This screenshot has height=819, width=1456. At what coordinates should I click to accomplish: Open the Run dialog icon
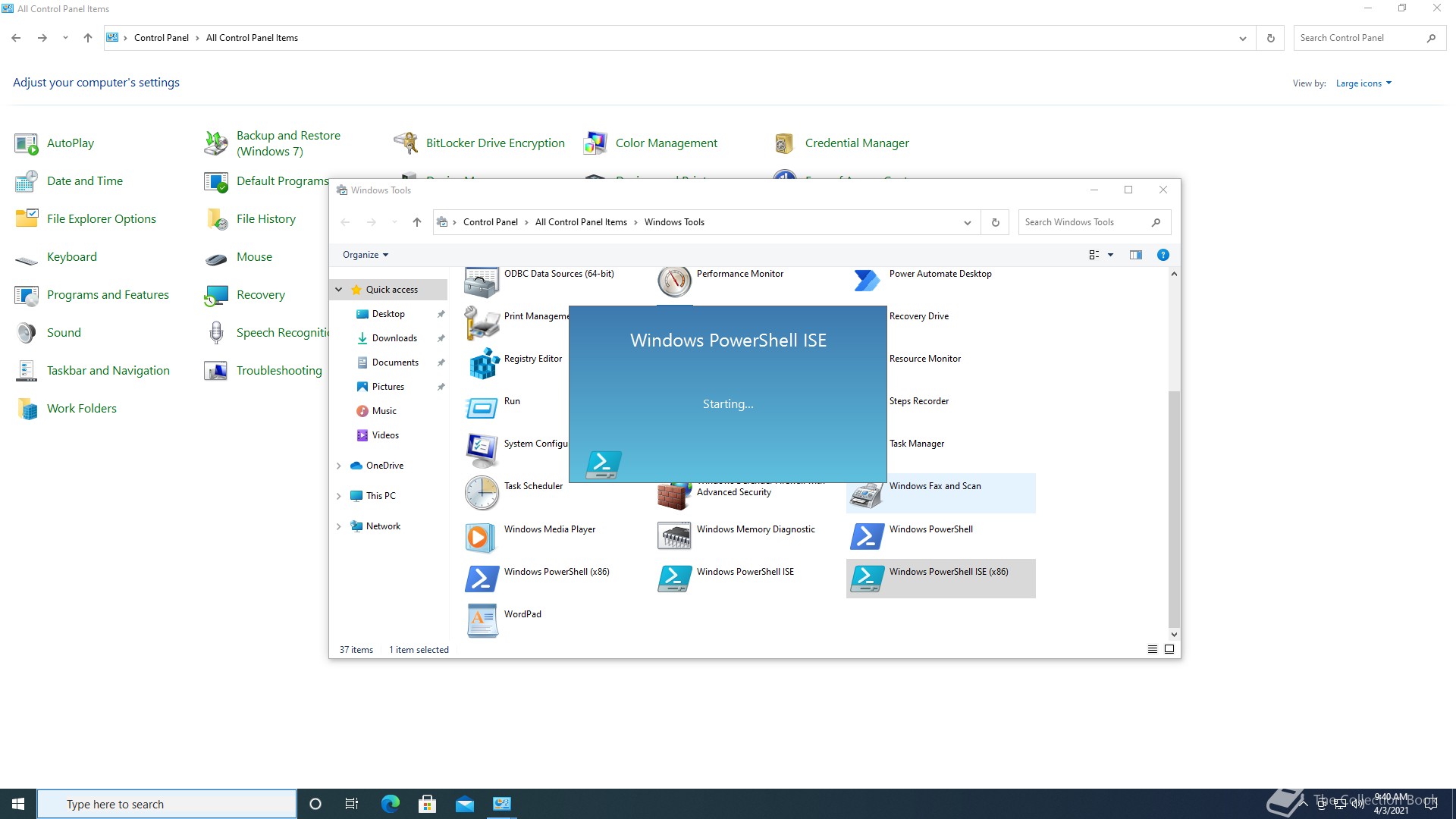click(x=482, y=408)
